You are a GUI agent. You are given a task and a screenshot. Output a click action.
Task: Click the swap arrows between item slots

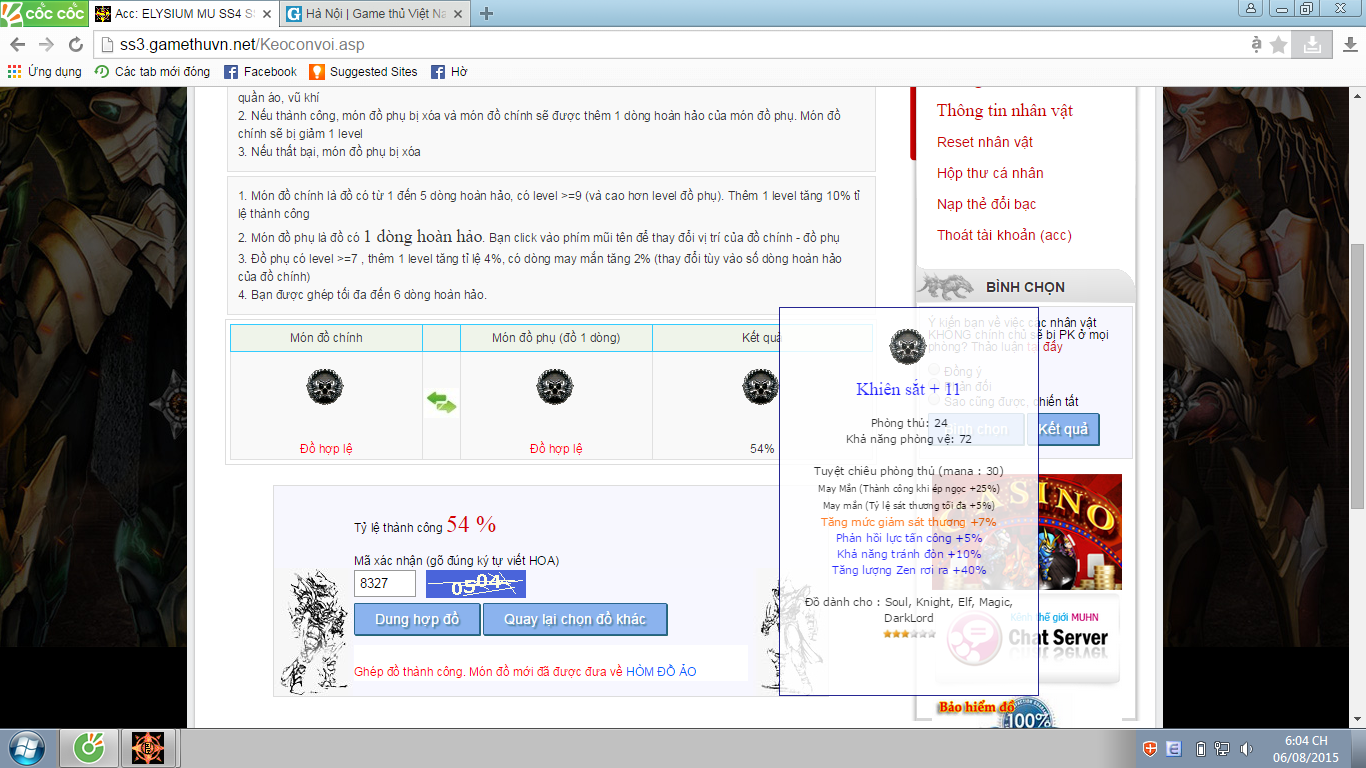[x=441, y=403]
